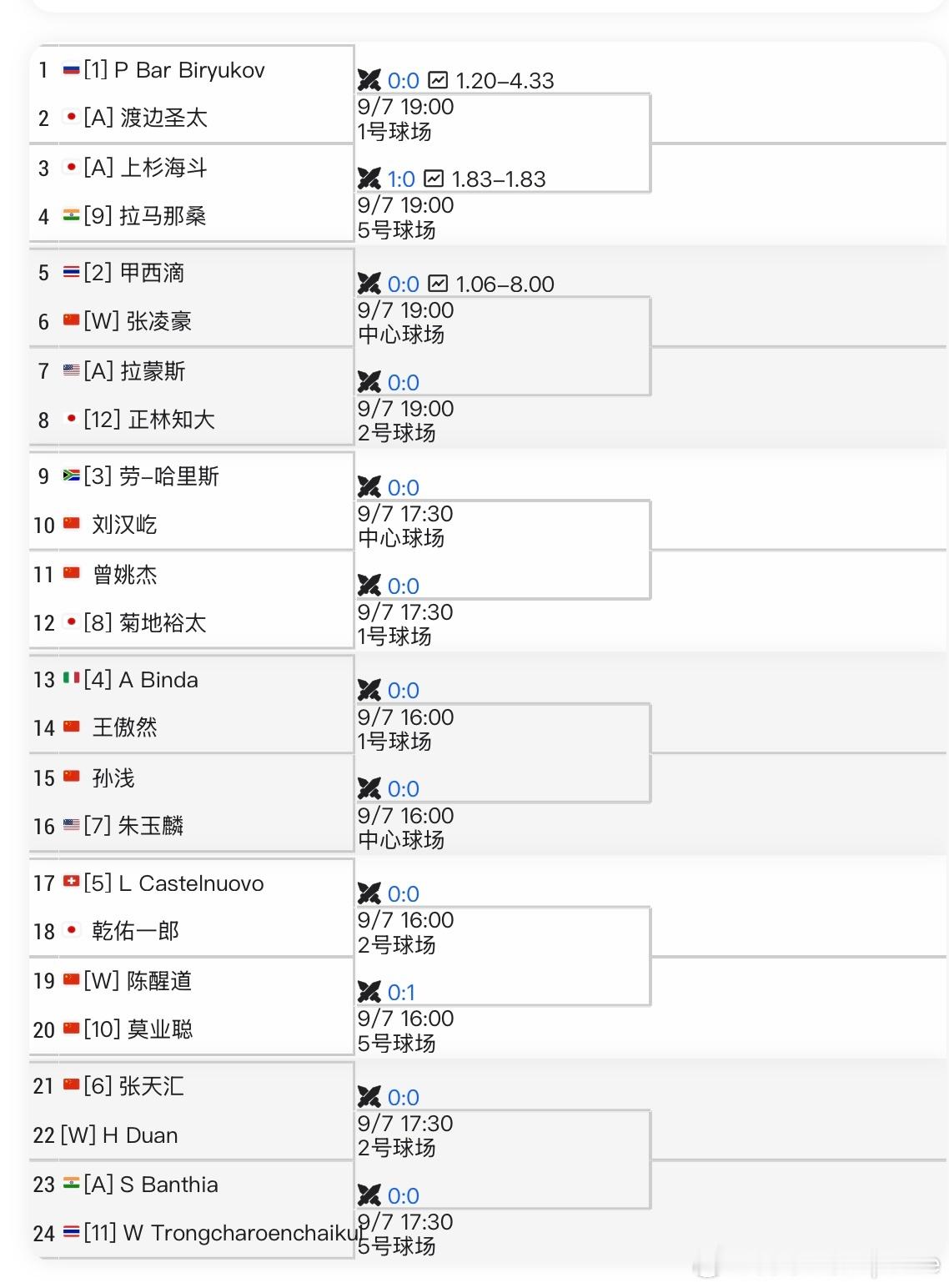
Task: Open the 0:1 score for 陈醒道's match
Action: point(401,993)
